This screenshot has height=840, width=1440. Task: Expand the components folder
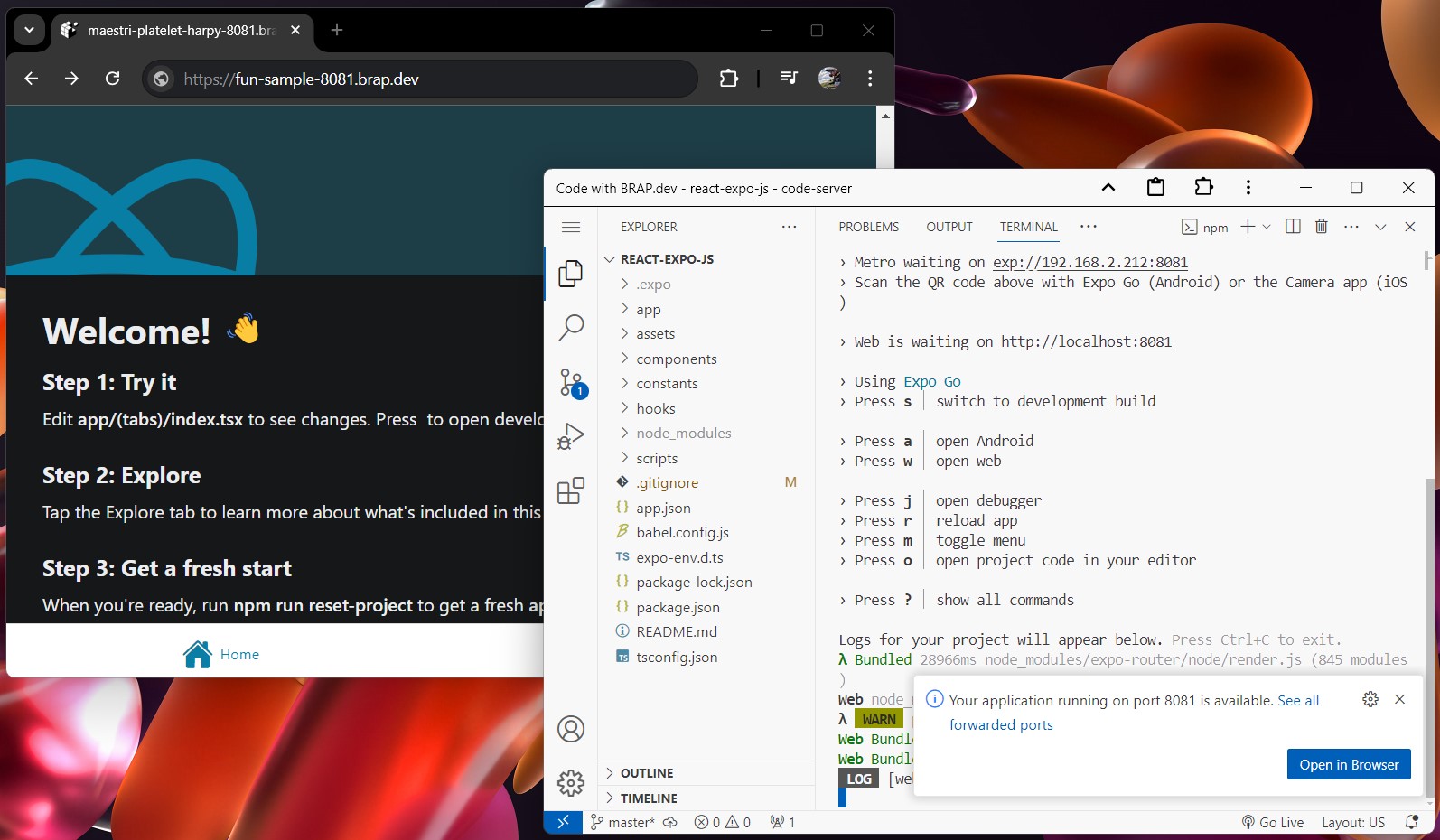coord(676,359)
